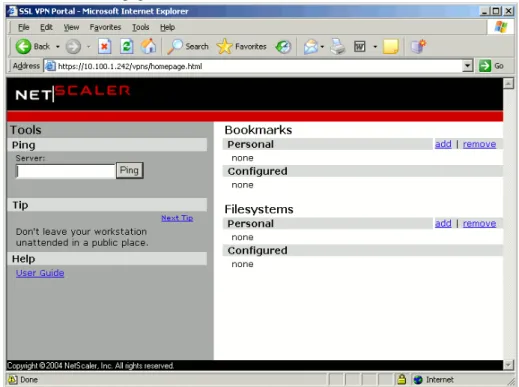Click the yellow note toolbar icon
The height and width of the screenshot is (387, 519).
tap(391, 46)
